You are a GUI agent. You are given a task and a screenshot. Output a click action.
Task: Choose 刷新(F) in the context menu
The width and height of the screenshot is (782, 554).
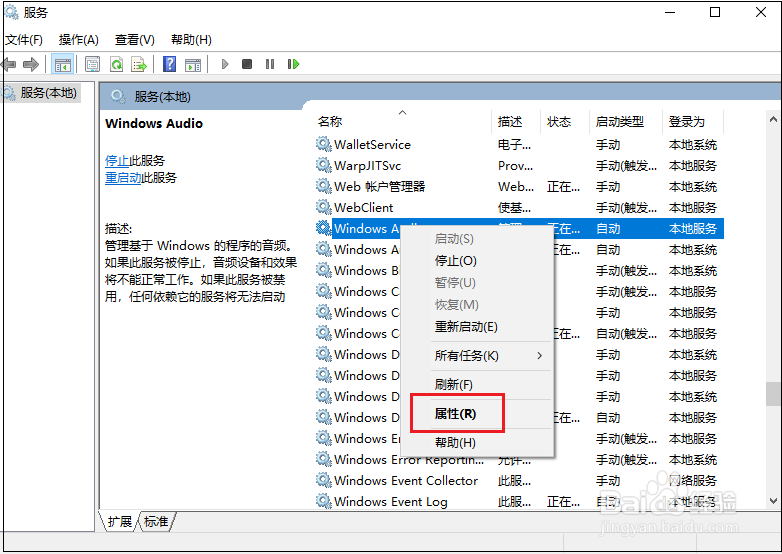(478, 384)
